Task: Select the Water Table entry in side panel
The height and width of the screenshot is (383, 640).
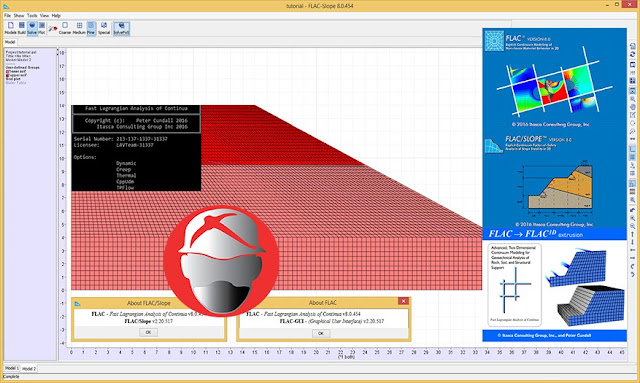Action: (x=16, y=82)
